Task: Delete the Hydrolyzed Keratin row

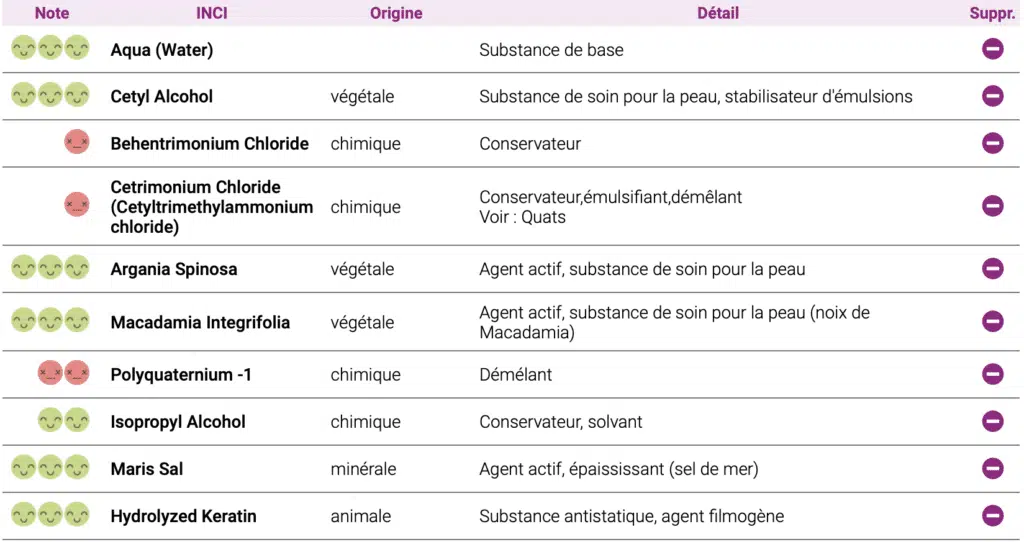Action: (992, 515)
